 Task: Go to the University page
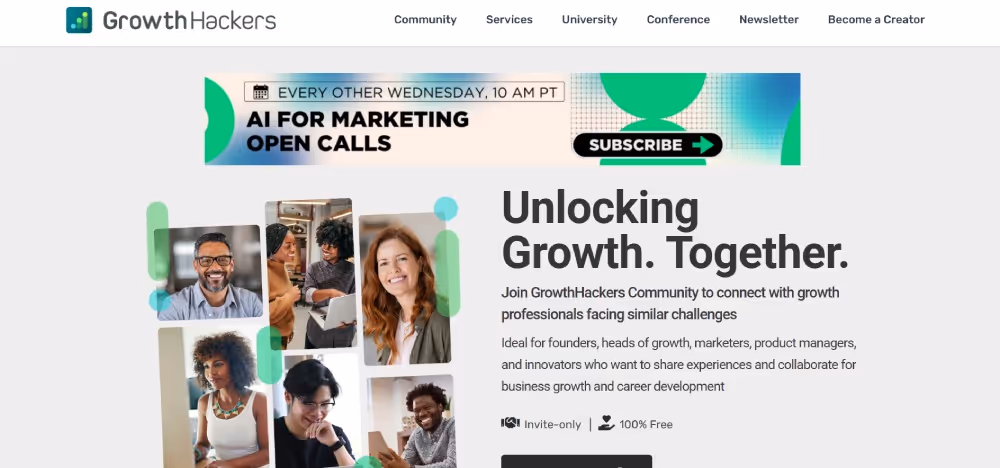point(589,20)
